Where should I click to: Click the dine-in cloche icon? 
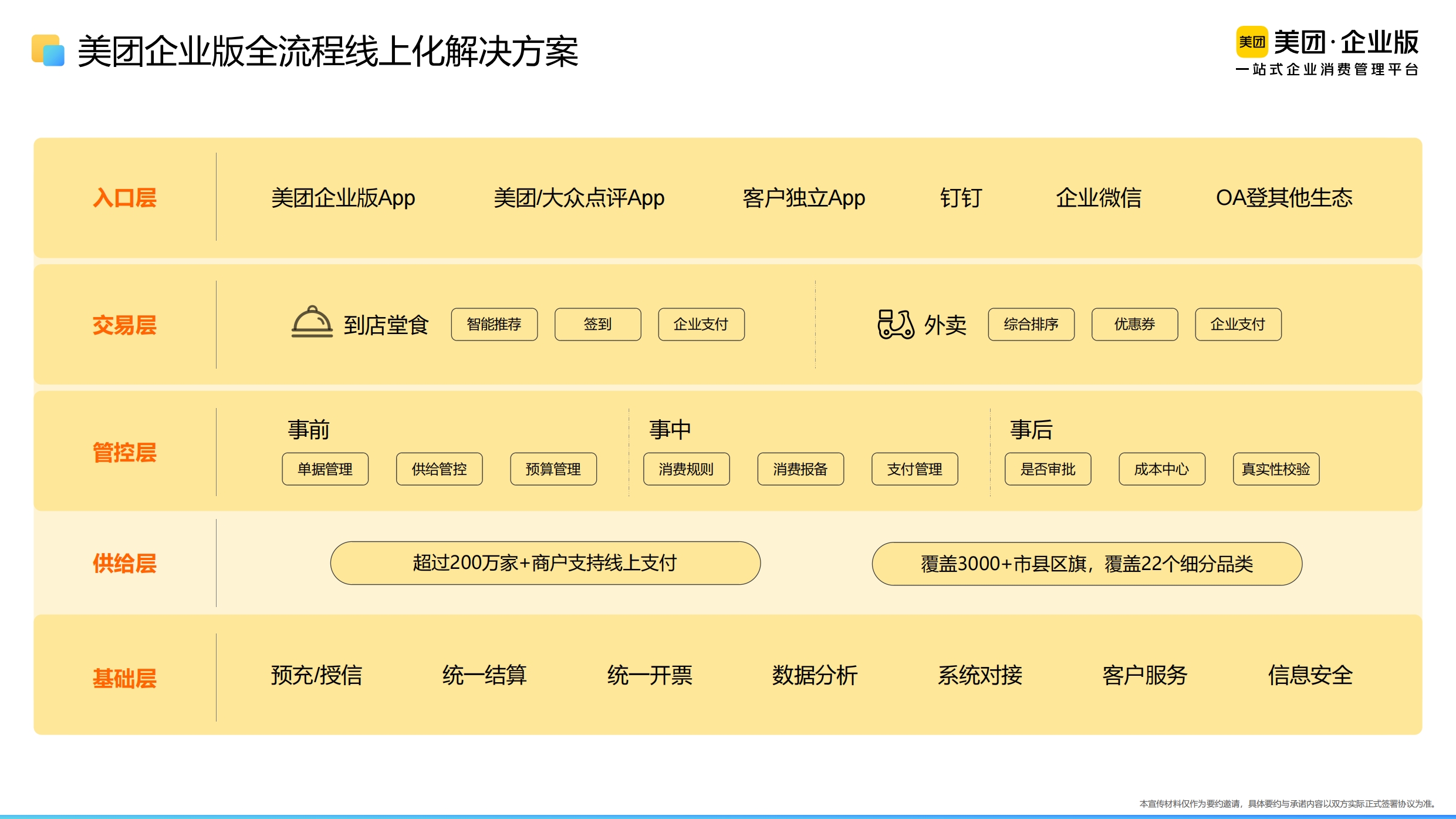312,322
